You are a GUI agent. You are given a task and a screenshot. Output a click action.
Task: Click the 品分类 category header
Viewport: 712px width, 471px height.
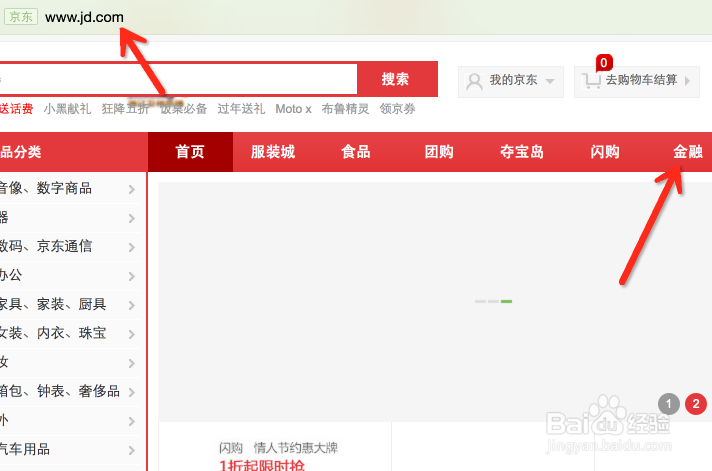[21, 152]
